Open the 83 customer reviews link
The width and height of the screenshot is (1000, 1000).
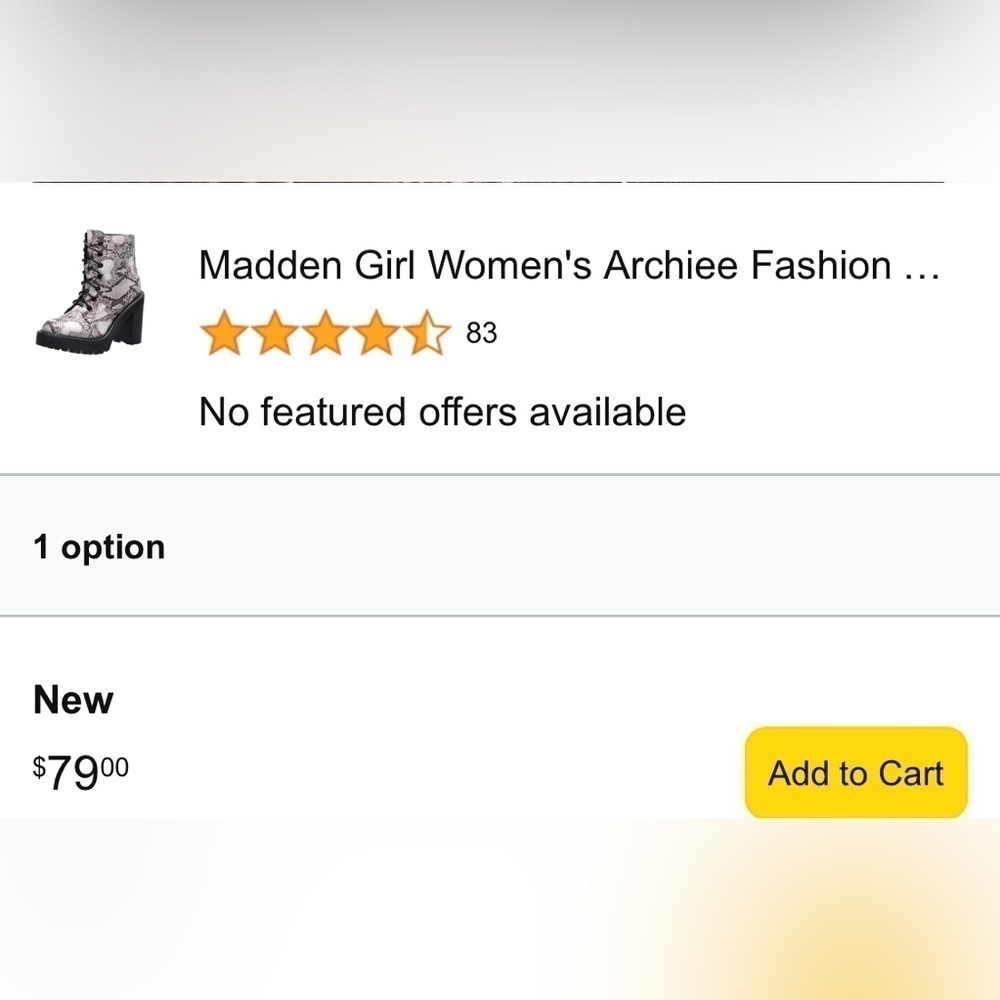point(480,333)
